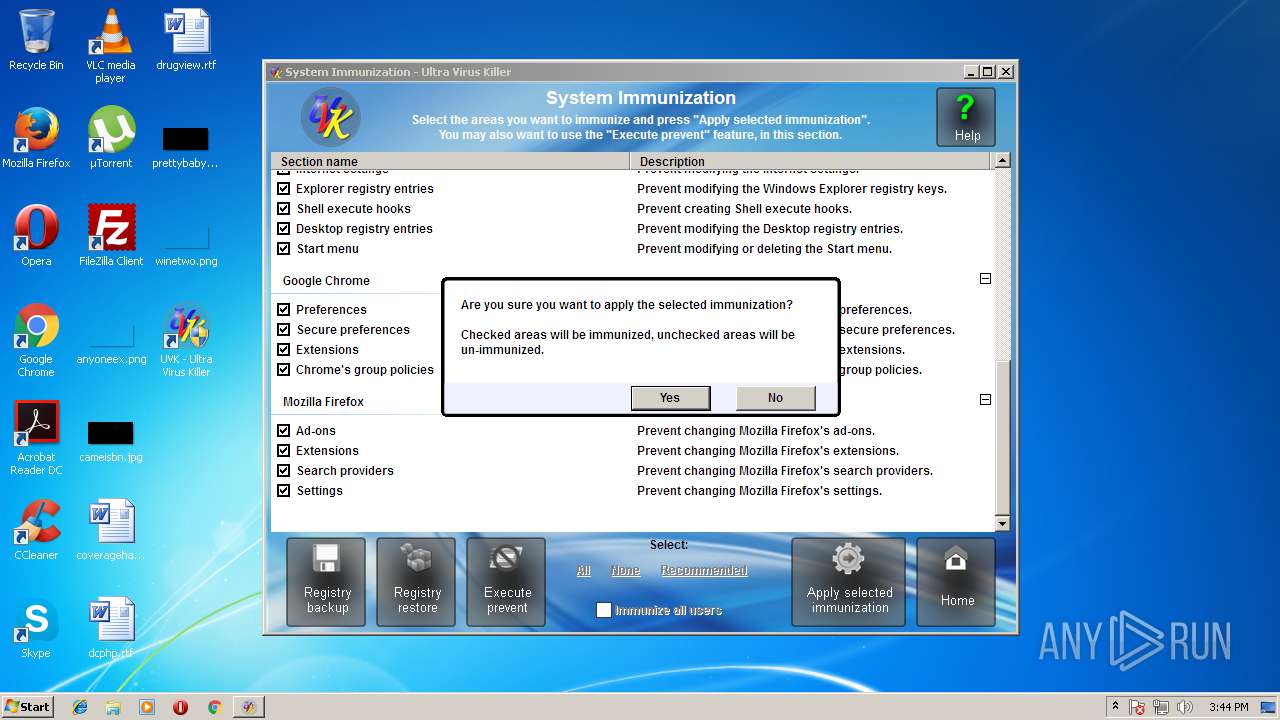Toggle Chrome's group policies checkbox
The image size is (1280, 720).
(283, 369)
